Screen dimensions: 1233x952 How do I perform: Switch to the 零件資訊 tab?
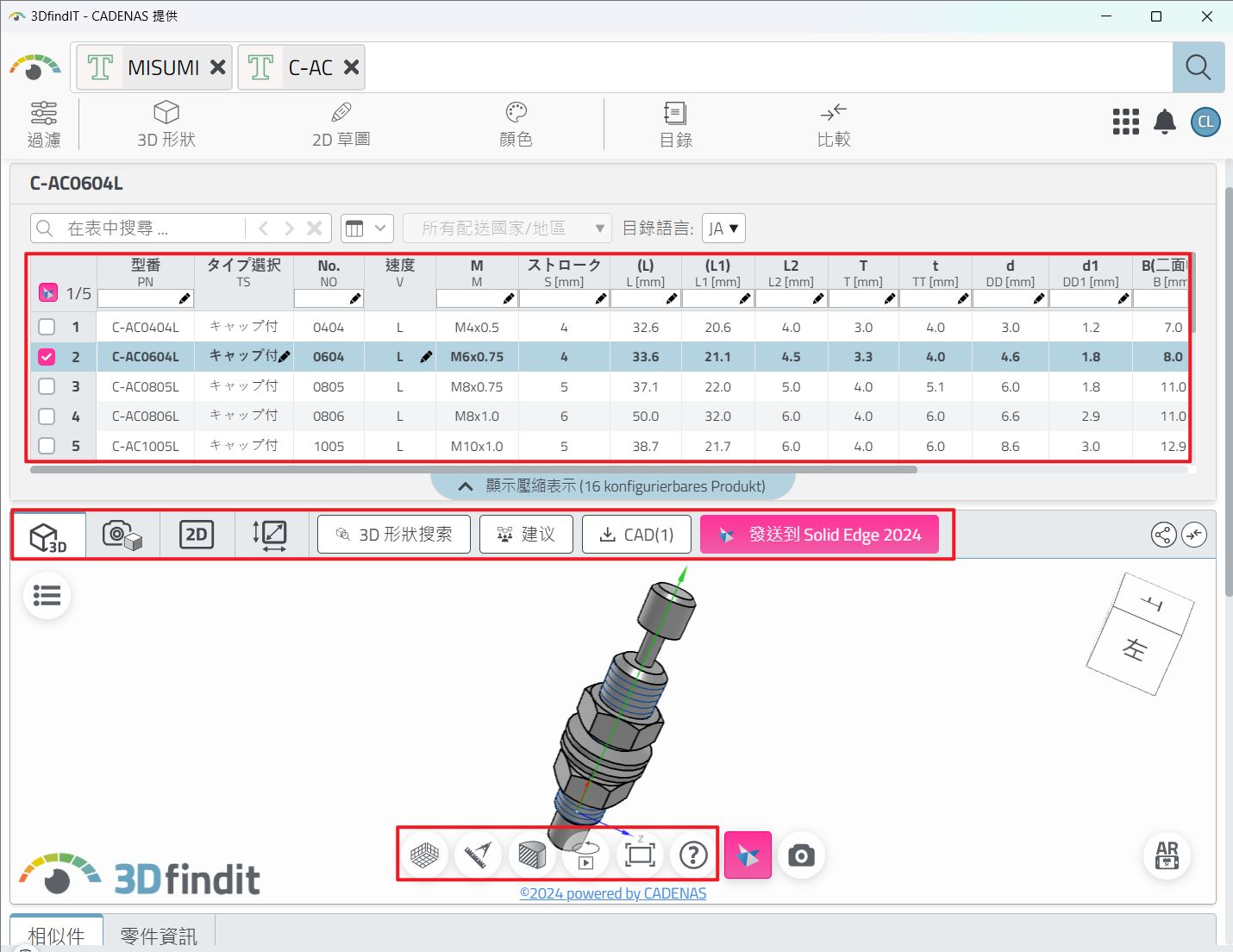tap(159, 935)
